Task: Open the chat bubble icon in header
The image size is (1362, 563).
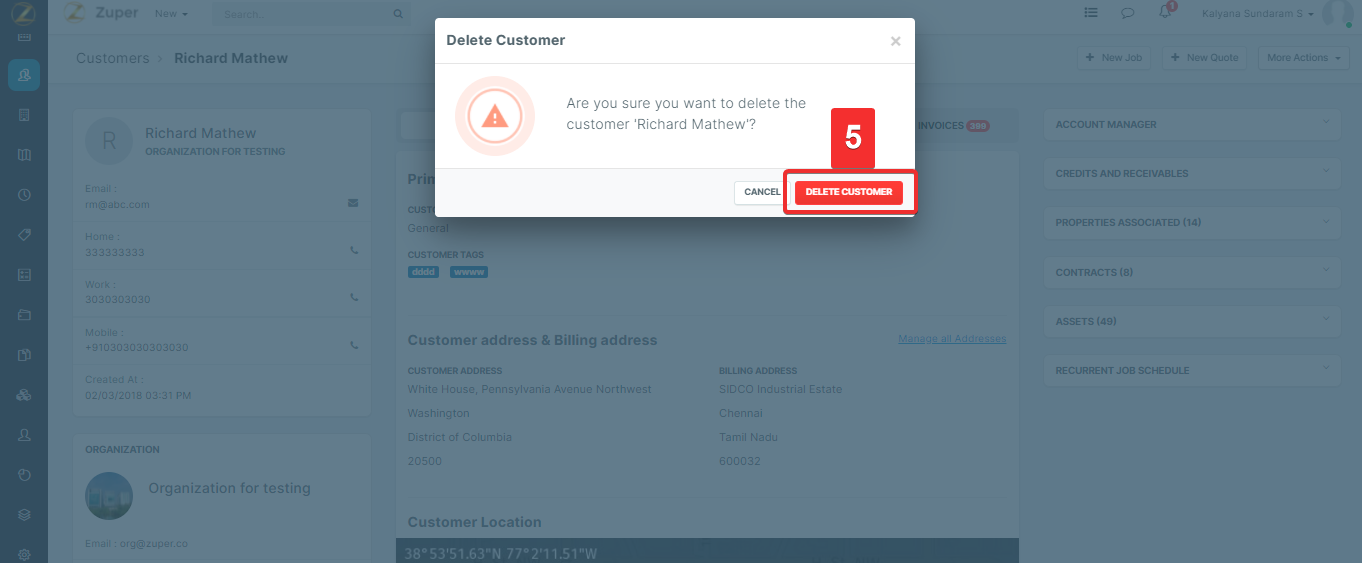Action: (x=1127, y=13)
